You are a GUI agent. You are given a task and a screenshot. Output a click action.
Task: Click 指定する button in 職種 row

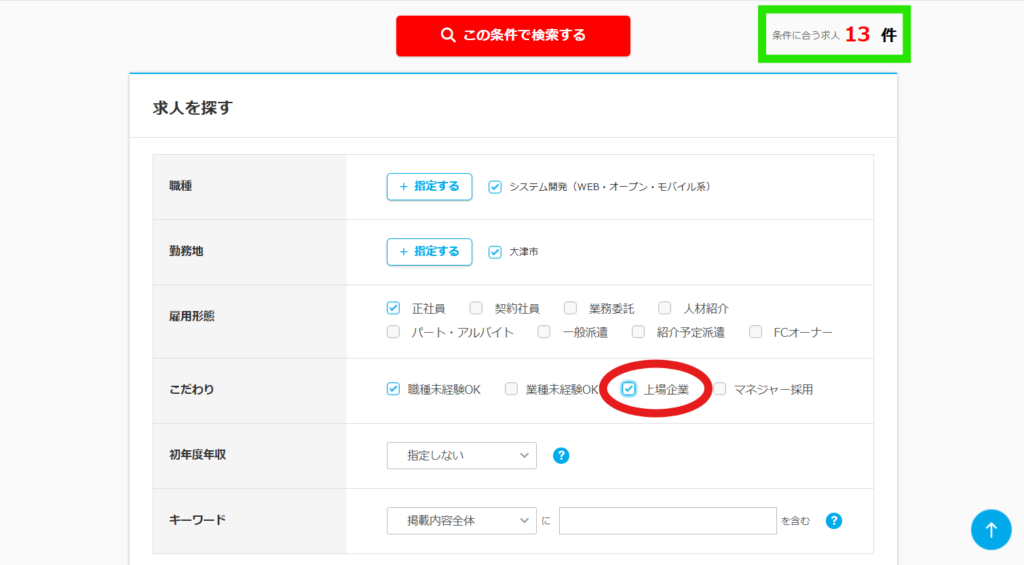pyautogui.click(x=429, y=187)
